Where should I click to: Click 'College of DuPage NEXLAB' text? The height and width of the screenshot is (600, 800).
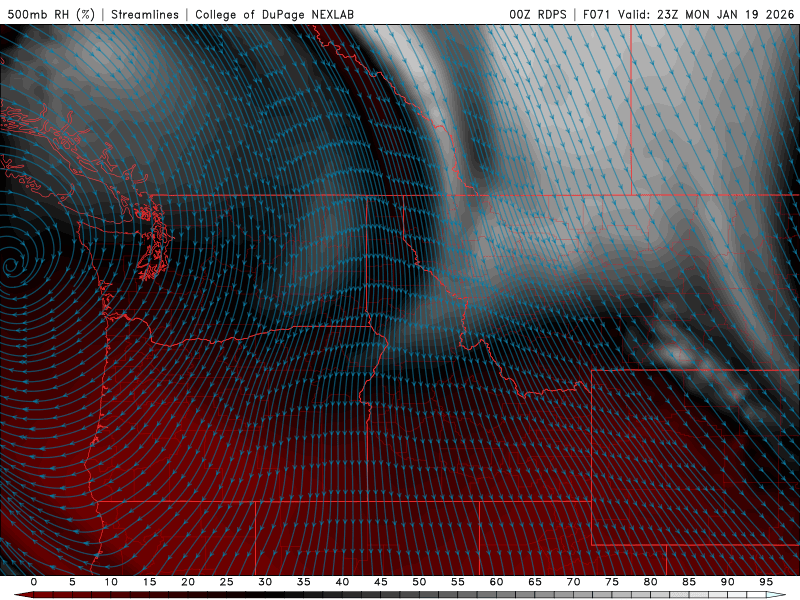point(274,14)
